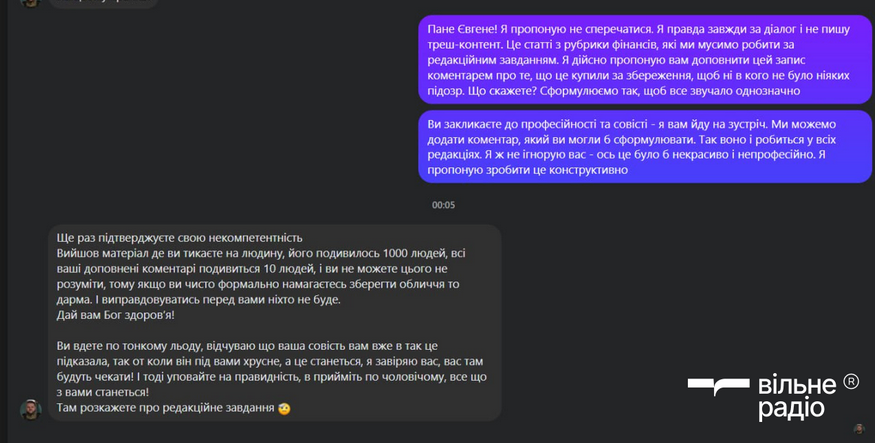Viewport: 875px width, 443px height.
Task: Click the dark sidebar strip on left edge
Action: (4, 222)
